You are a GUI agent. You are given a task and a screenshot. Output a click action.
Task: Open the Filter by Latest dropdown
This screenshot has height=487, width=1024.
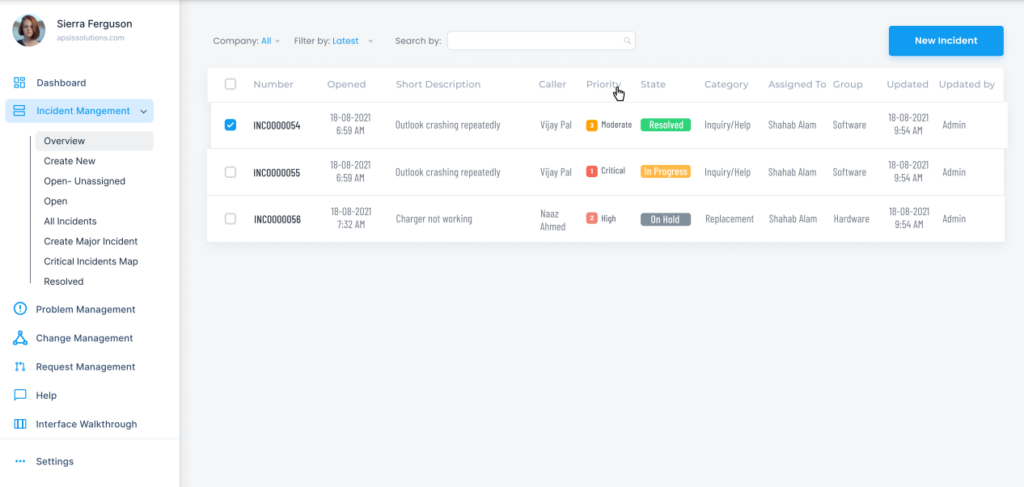(x=352, y=41)
